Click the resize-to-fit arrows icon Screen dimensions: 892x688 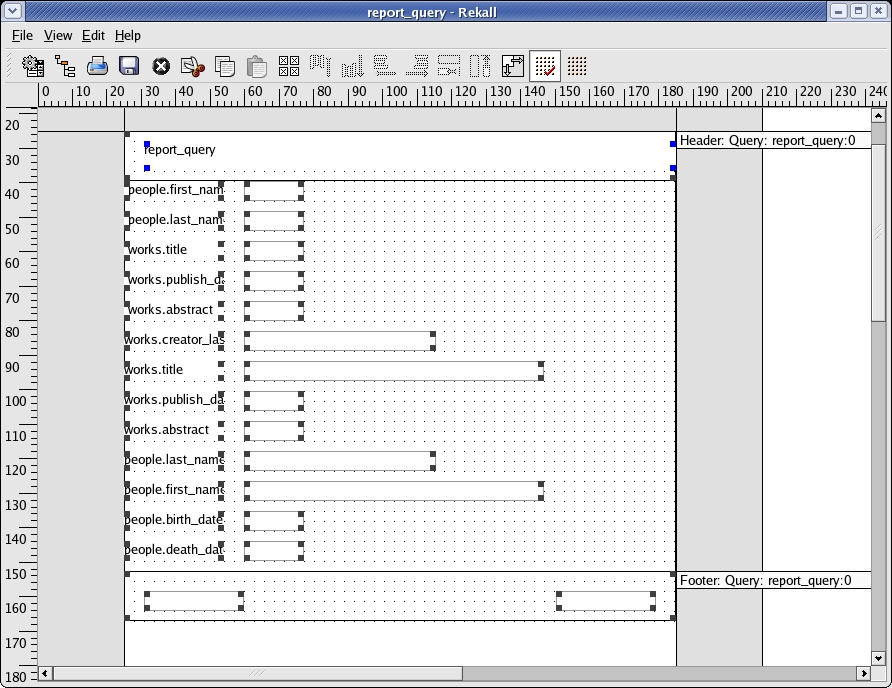click(x=513, y=67)
